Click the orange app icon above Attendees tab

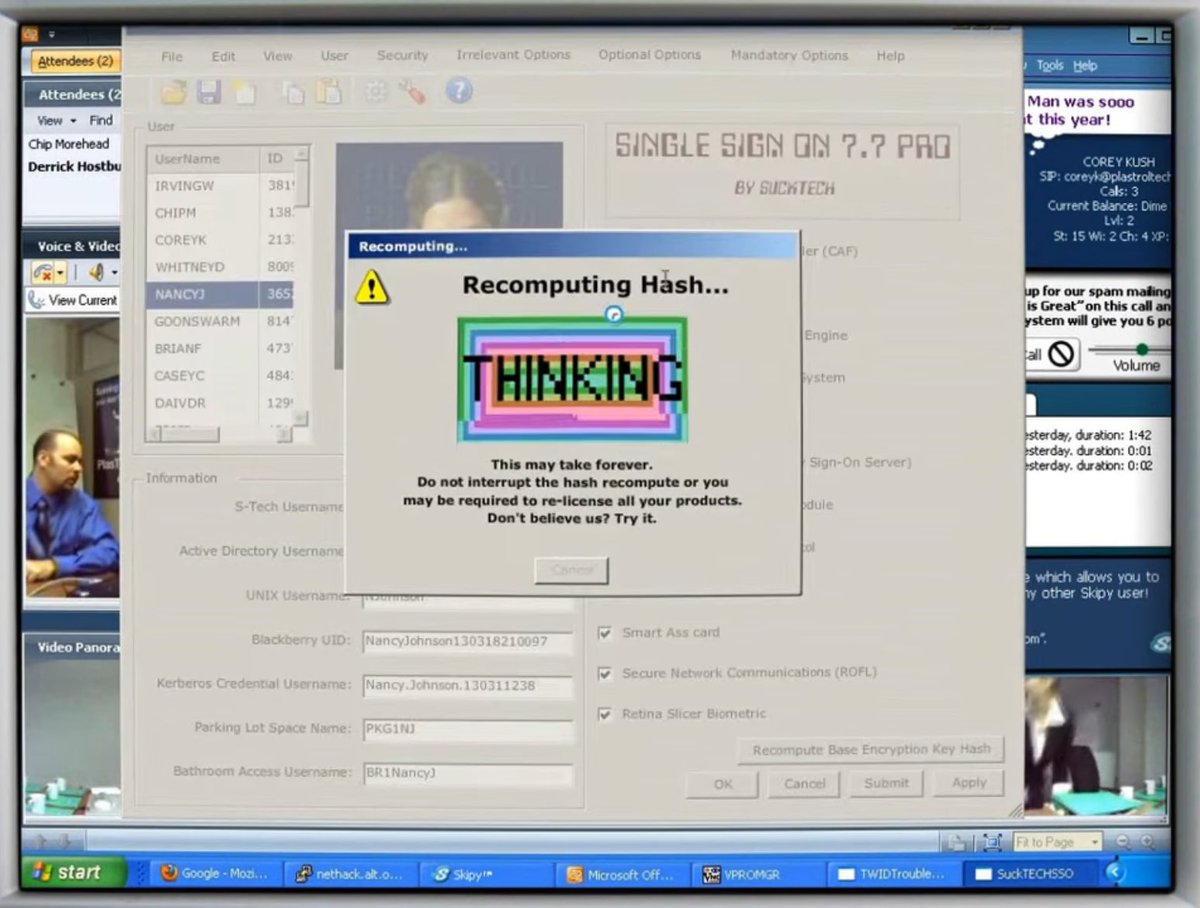click(29, 34)
